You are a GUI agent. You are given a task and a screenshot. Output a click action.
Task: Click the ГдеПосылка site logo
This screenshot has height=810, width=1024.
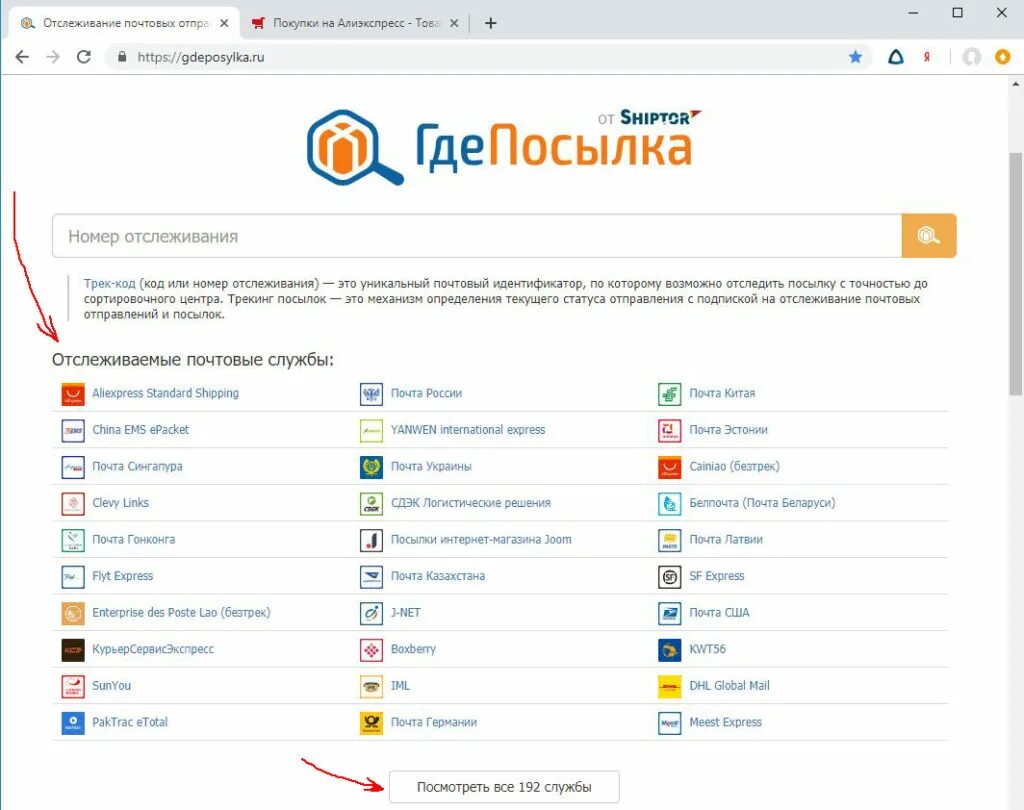(500, 143)
